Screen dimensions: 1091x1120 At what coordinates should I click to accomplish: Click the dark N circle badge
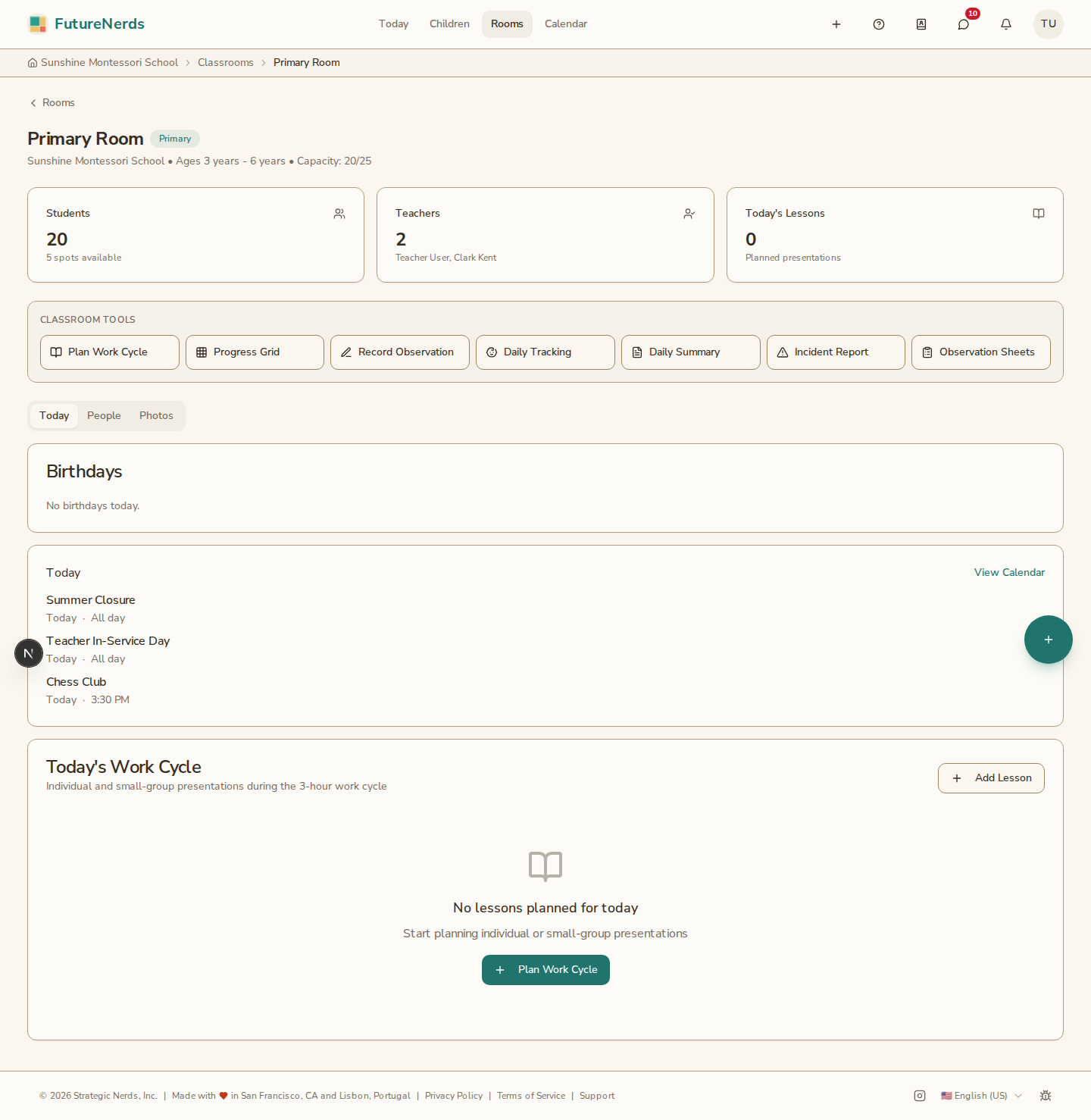29,653
